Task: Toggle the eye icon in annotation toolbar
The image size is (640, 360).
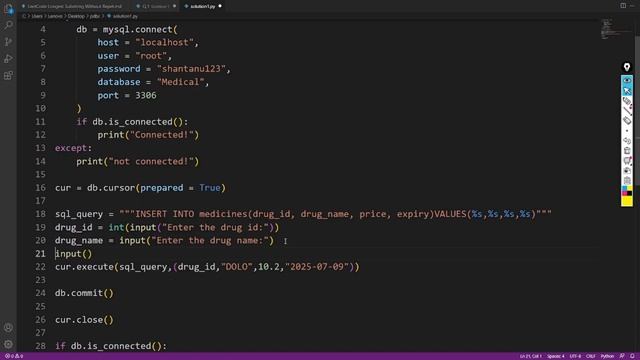Action: point(627,80)
